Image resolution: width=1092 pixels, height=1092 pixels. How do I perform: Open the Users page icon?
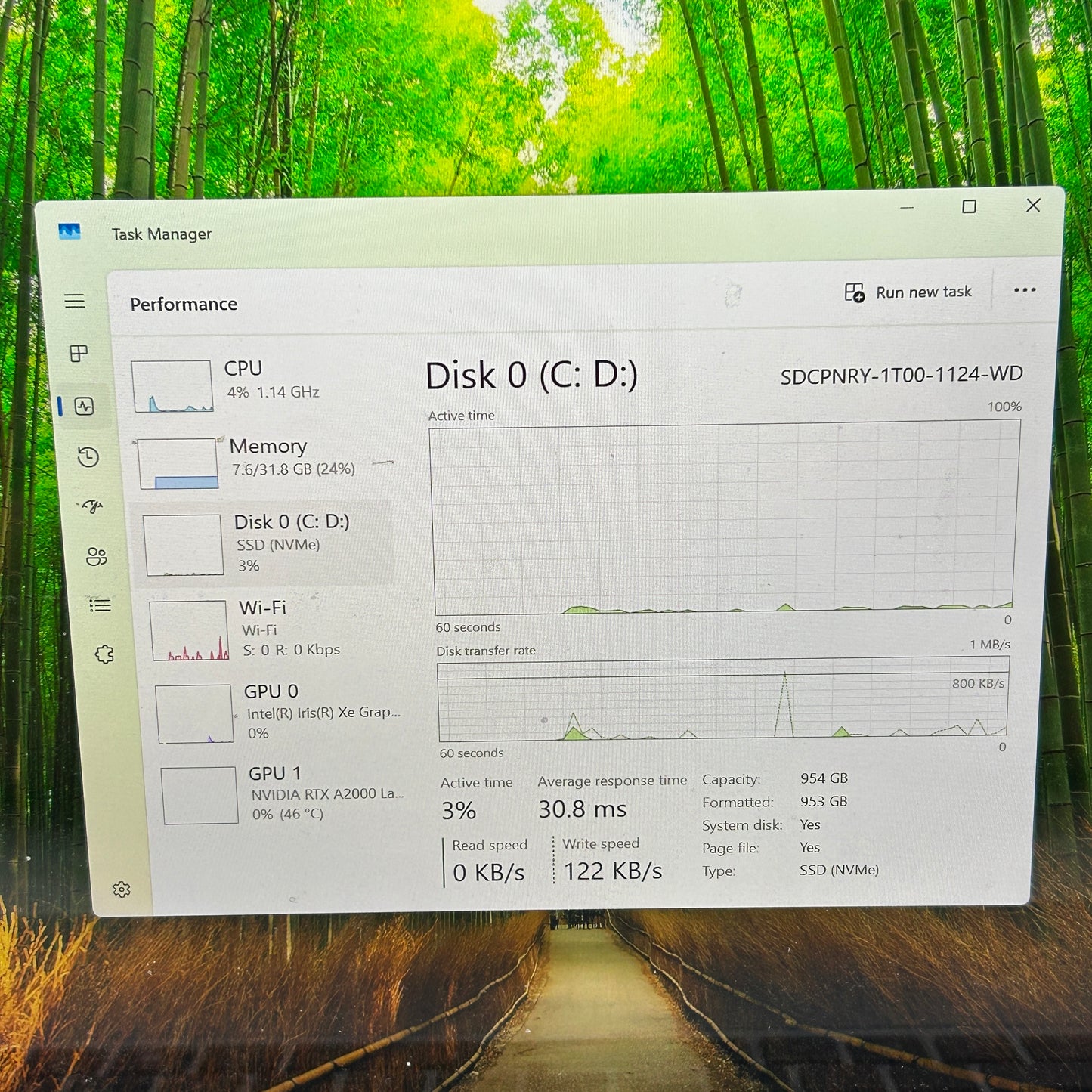pos(97,557)
